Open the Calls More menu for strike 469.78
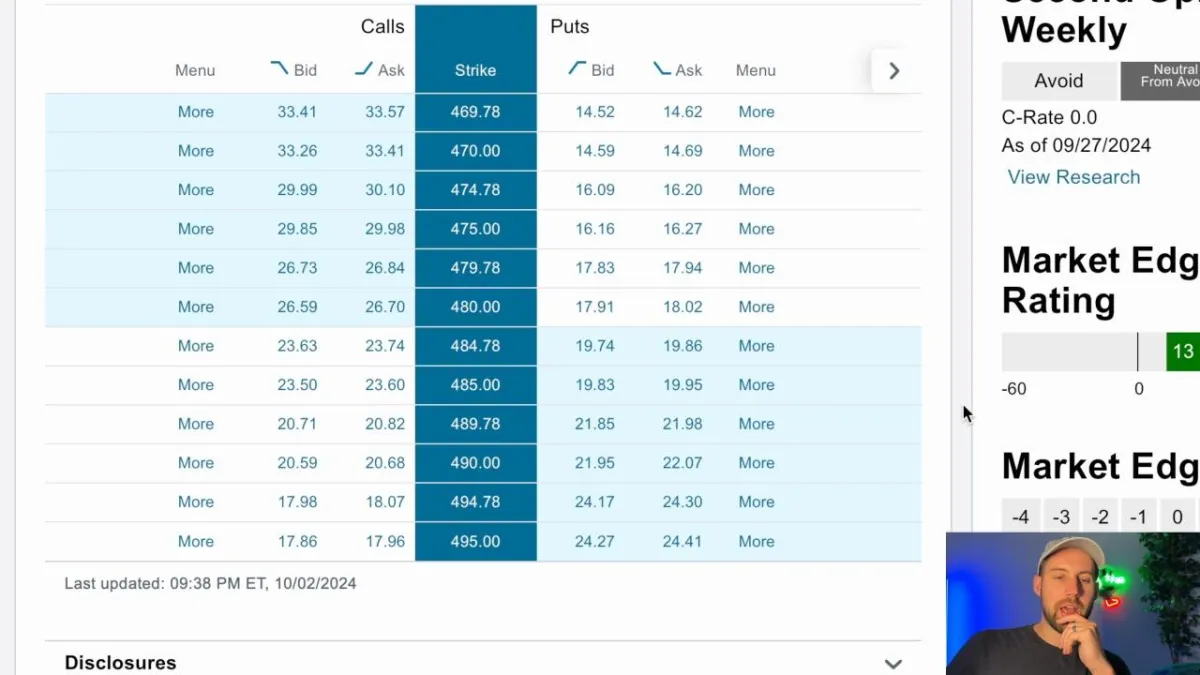The height and width of the screenshot is (675, 1200). pyautogui.click(x=196, y=112)
